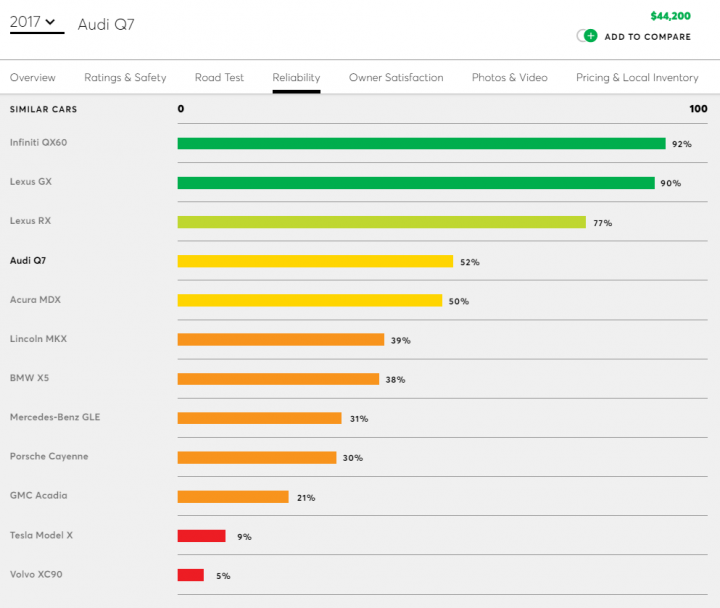
Task: Click the 9% score value
Action: [x=244, y=537]
